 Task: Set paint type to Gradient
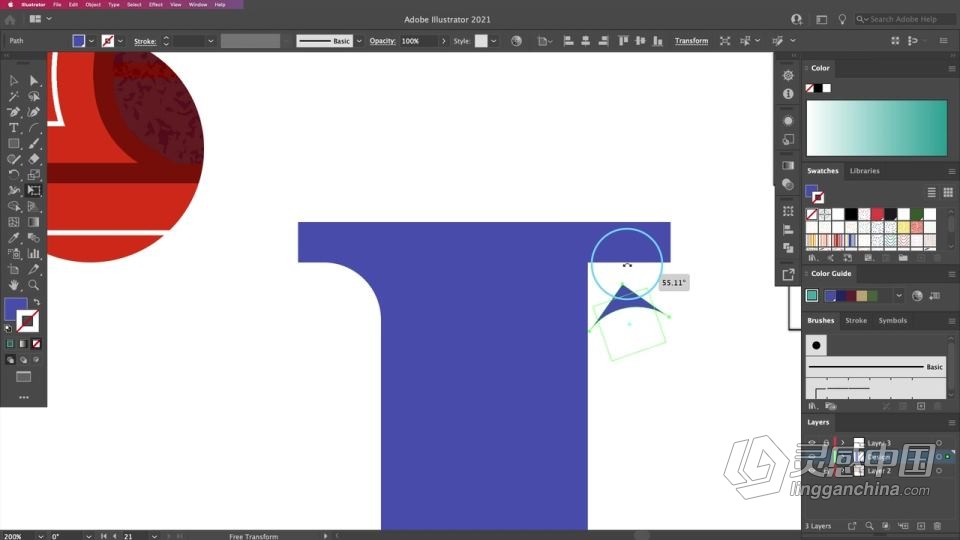[x=23, y=344]
